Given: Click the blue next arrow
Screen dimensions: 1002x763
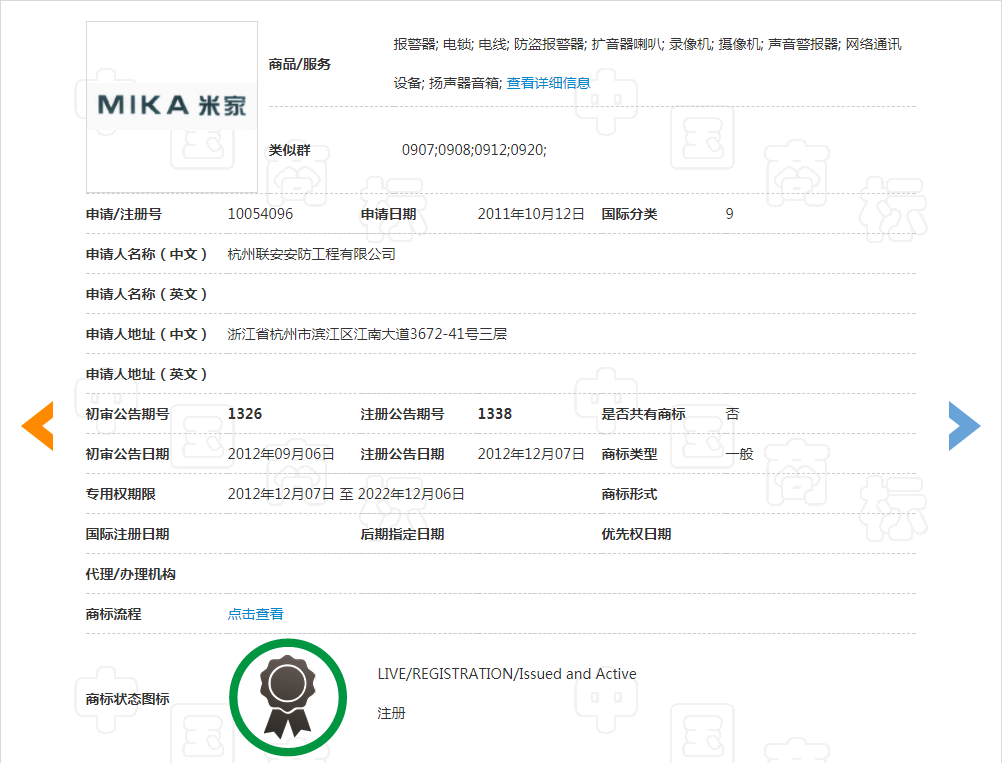Looking at the screenshot, I should click(x=964, y=425).
